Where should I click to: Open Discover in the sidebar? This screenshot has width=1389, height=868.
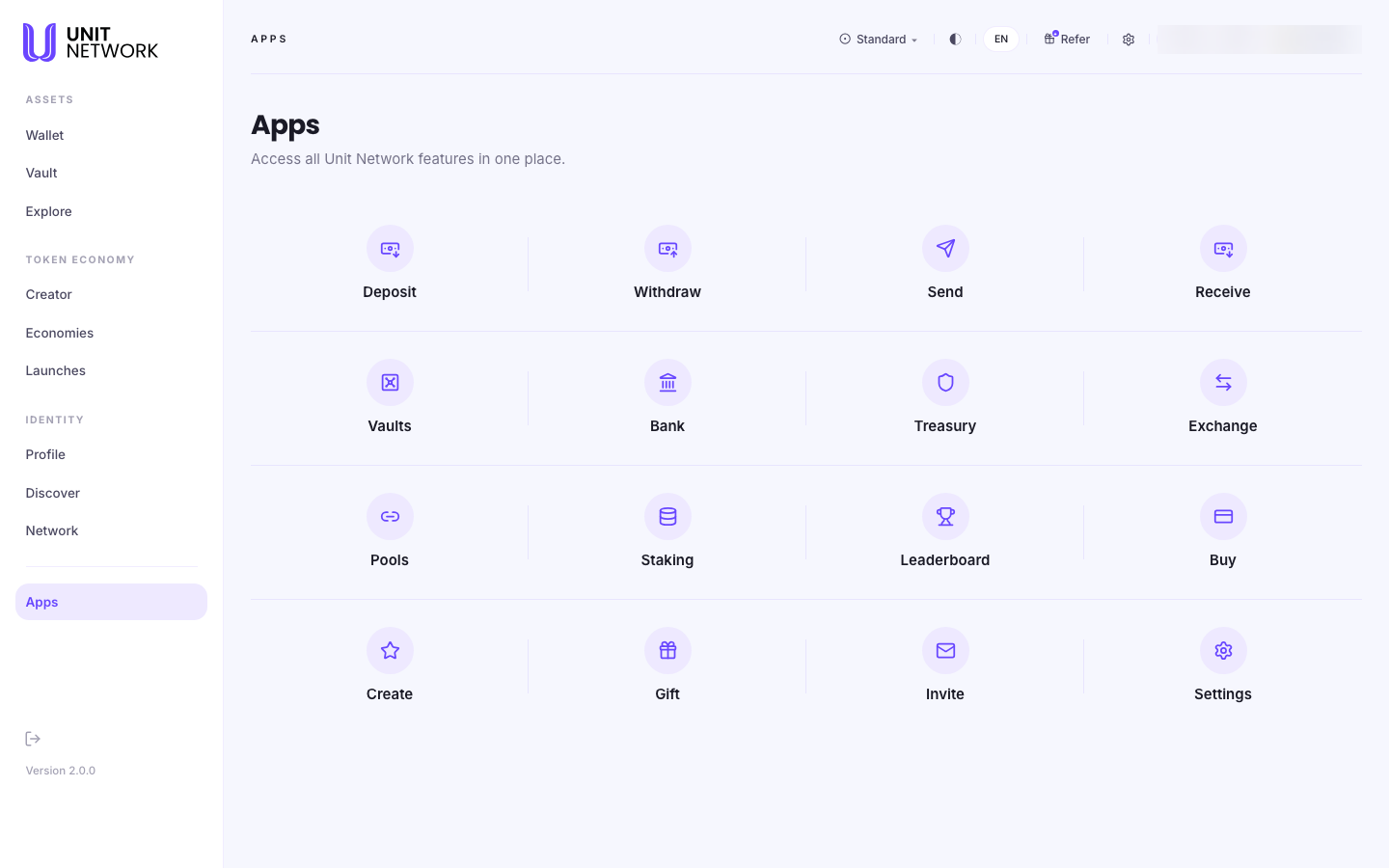point(52,493)
